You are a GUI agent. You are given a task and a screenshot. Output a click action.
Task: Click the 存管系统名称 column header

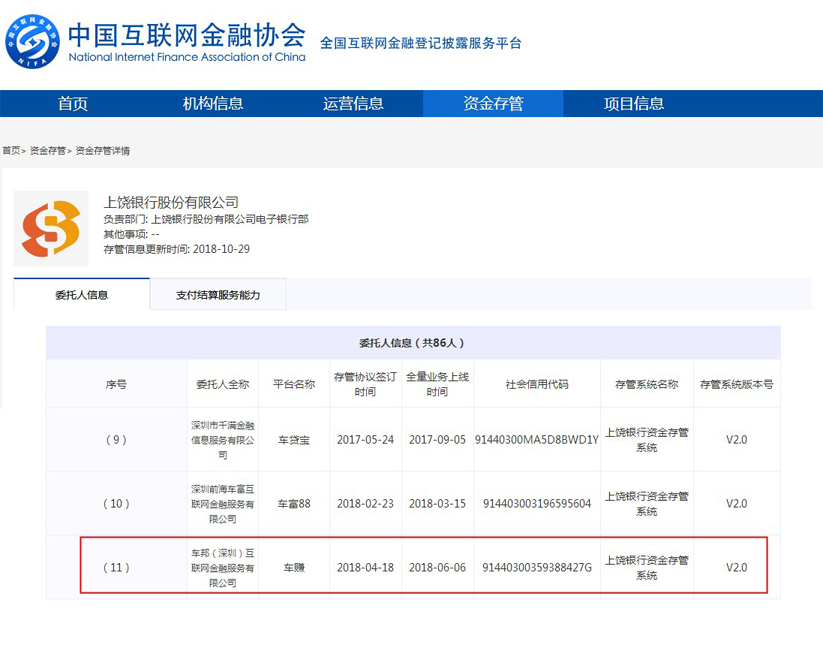click(647, 384)
